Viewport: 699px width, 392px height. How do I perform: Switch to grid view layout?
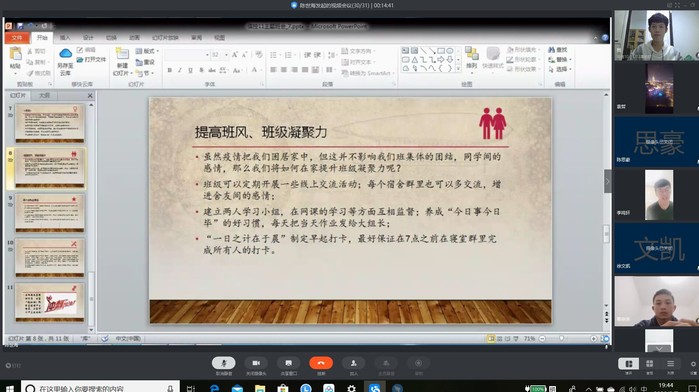tap(650, 363)
